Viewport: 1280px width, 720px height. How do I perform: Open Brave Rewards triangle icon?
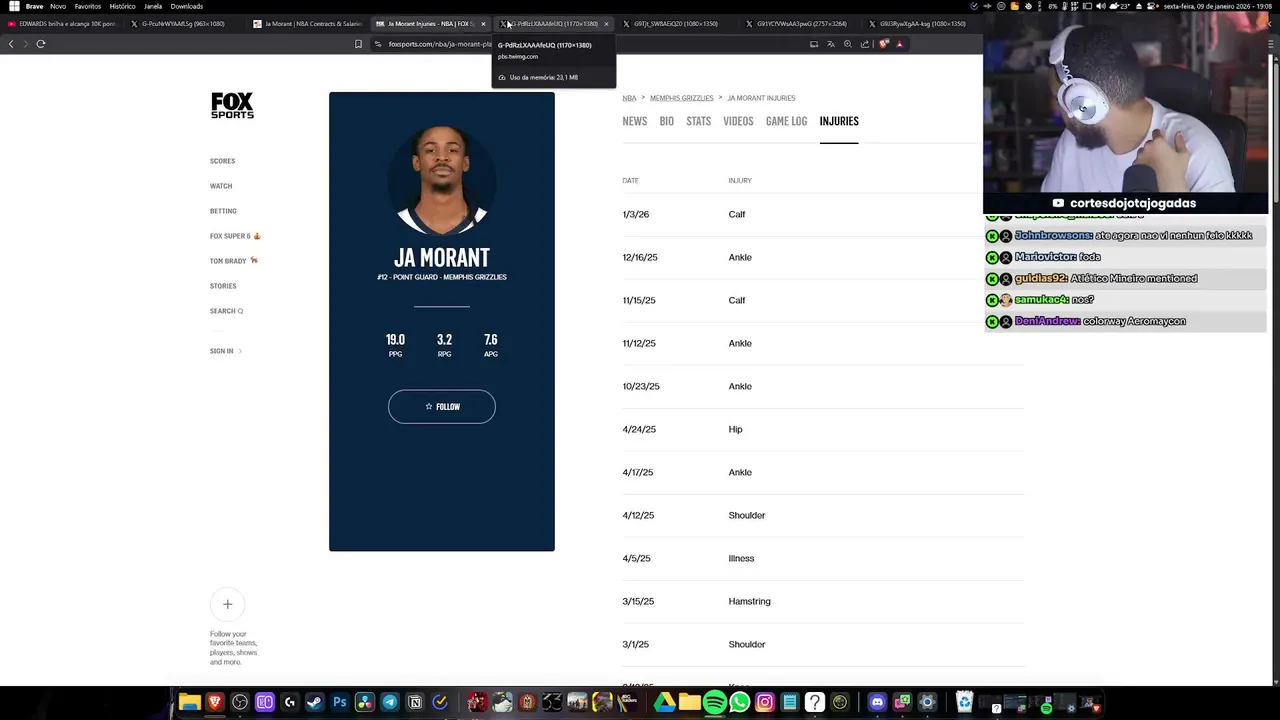click(899, 44)
